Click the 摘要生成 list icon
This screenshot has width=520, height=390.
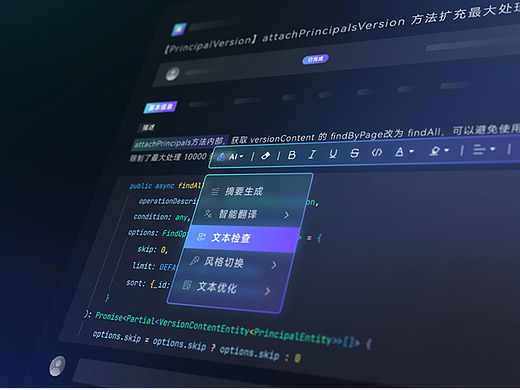tap(215, 191)
